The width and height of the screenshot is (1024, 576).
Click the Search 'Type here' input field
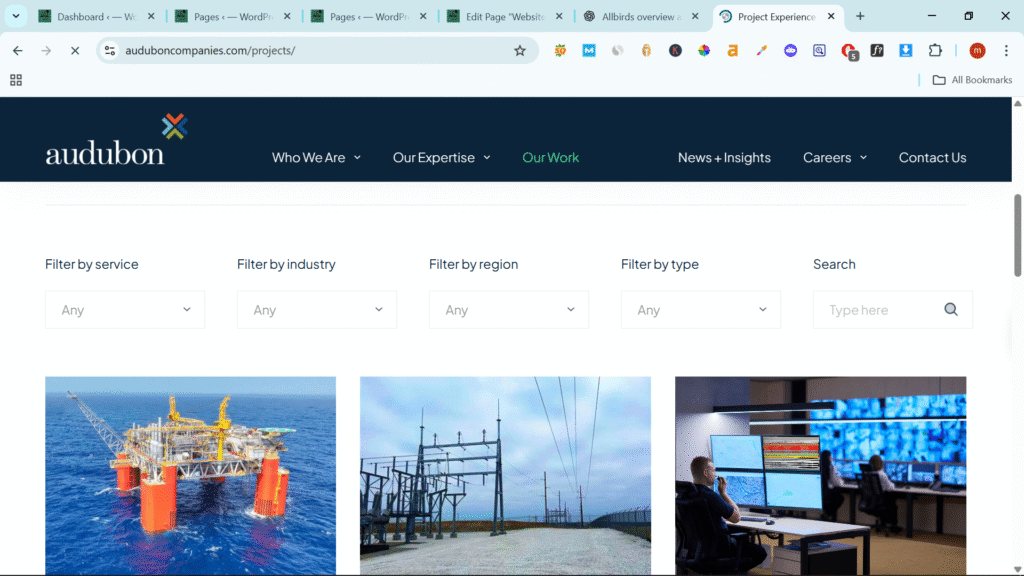(880, 310)
